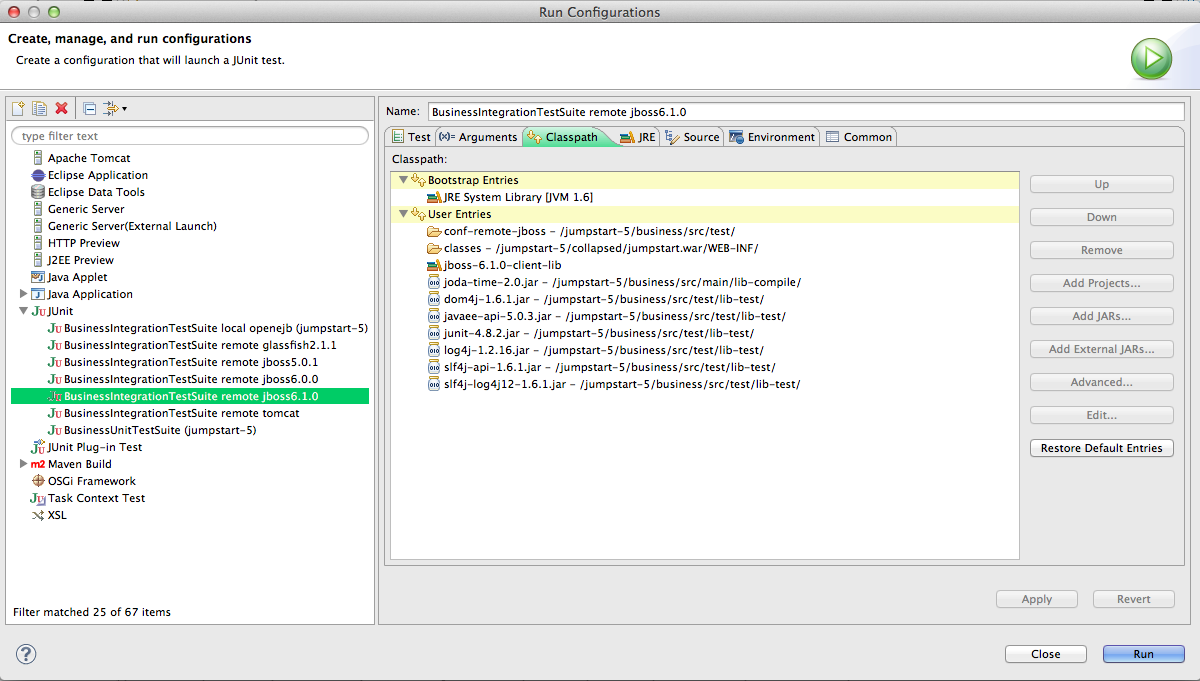Click the New launch configuration icon
The width and height of the screenshot is (1200, 681).
pos(18,109)
